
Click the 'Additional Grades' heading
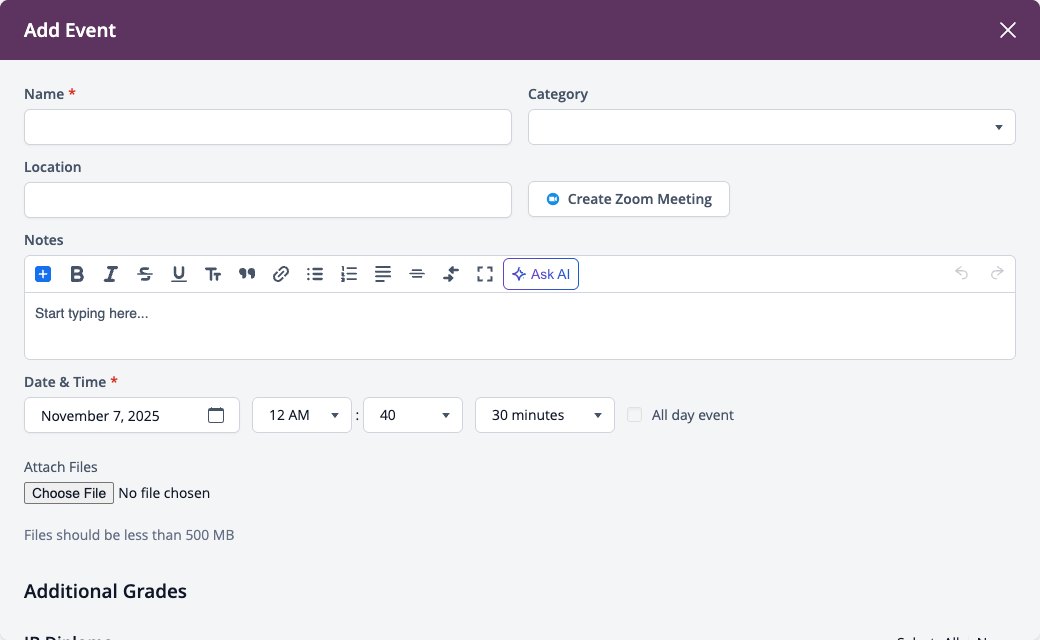(x=105, y=591)
